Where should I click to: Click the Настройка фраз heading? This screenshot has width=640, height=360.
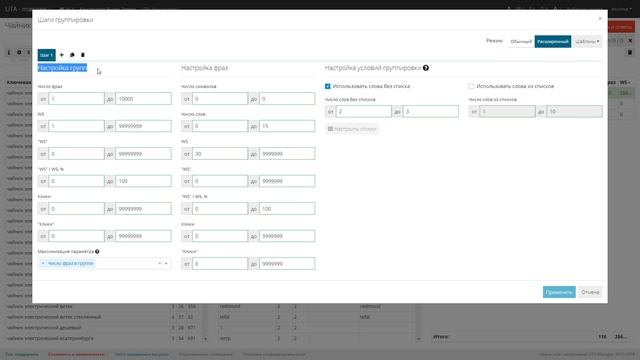pos(204,68)
